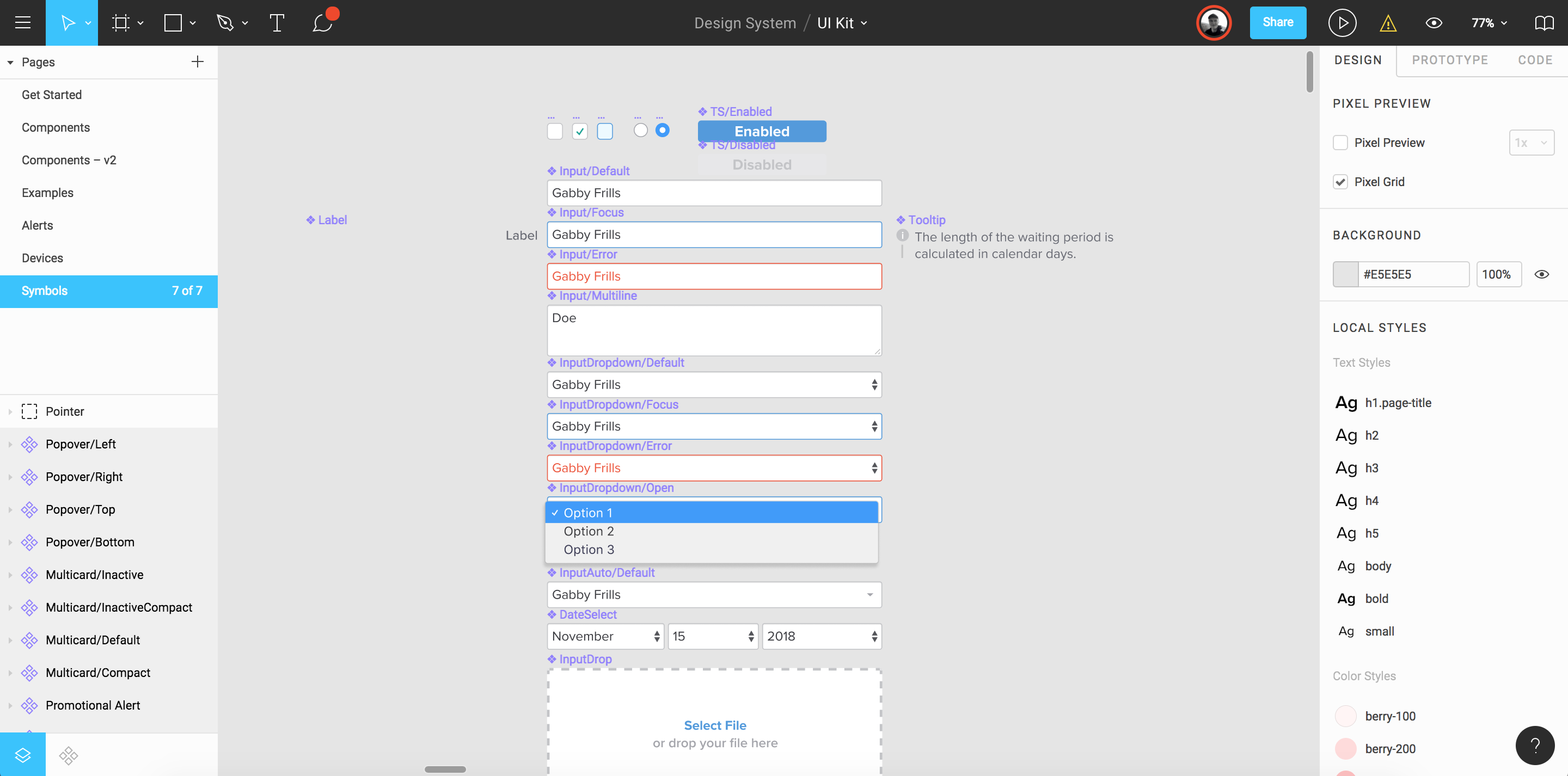Click the Symbols layer item
Viewport: 1568px width, 776px height.
tap(109, 291)
